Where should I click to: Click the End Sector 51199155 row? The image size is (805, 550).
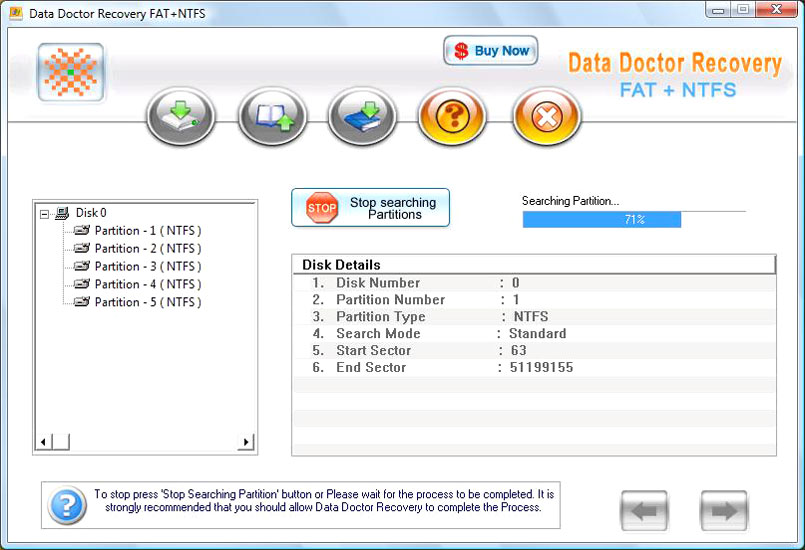(x=534, y=367)
